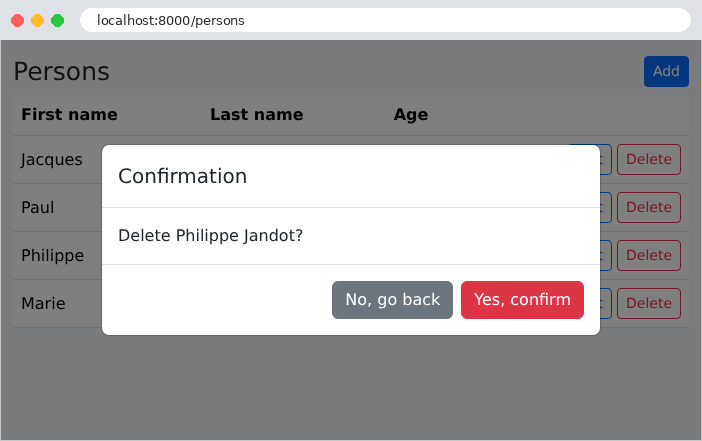Close the window with red button
The image size is (702, 441).
18,21
